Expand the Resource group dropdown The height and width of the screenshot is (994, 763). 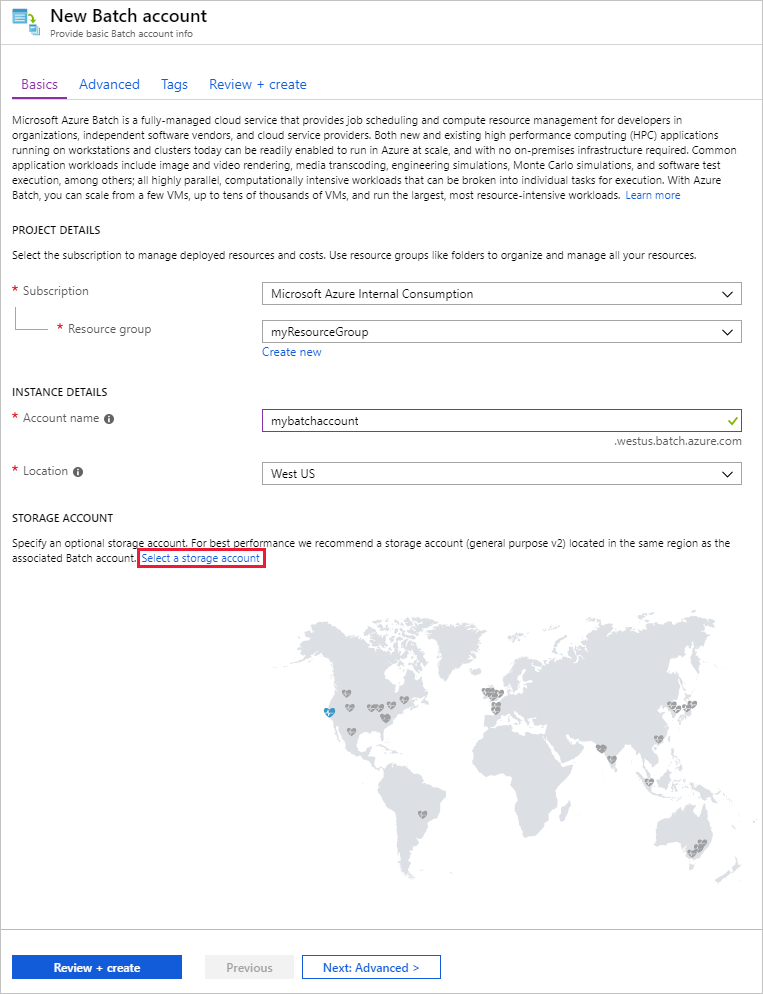point(500,331)
